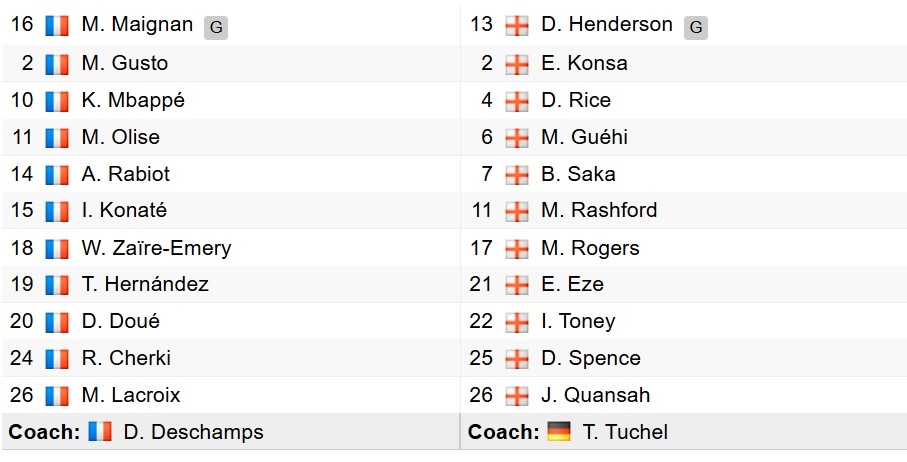Click the French flag beside M. Maignan
Image resolution: width=907 pixels, height=462 pixels.
pos(57,25)
